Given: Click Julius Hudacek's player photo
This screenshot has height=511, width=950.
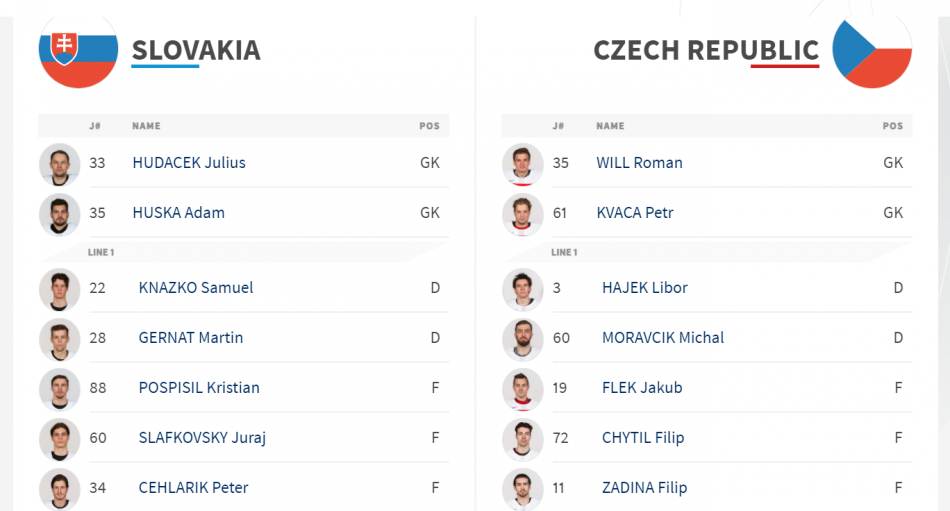Looking at the screenshot, I should (x=59, y=164).
